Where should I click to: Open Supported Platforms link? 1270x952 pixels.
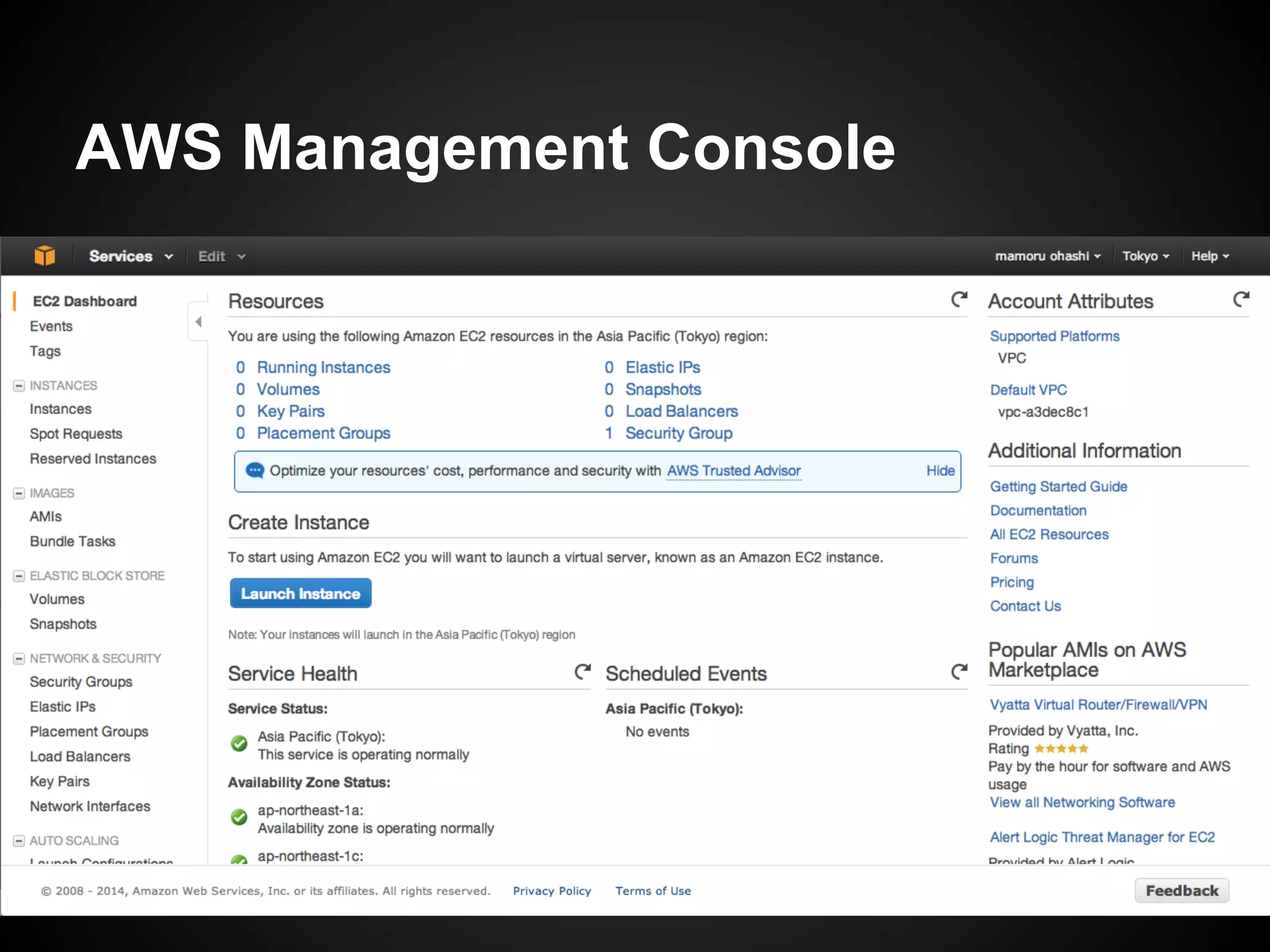[1055, 336]
